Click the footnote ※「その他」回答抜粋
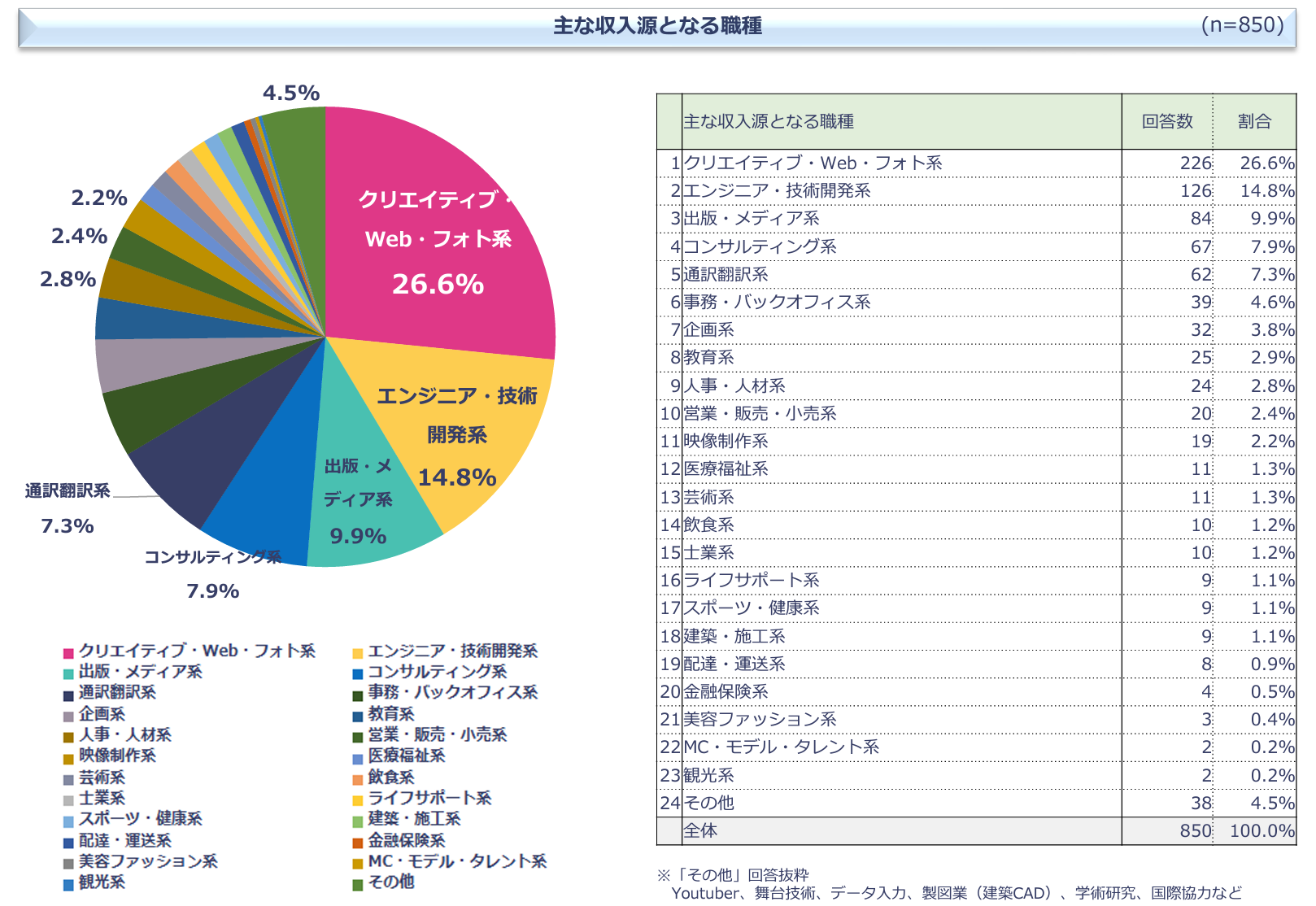 [733, 875]
